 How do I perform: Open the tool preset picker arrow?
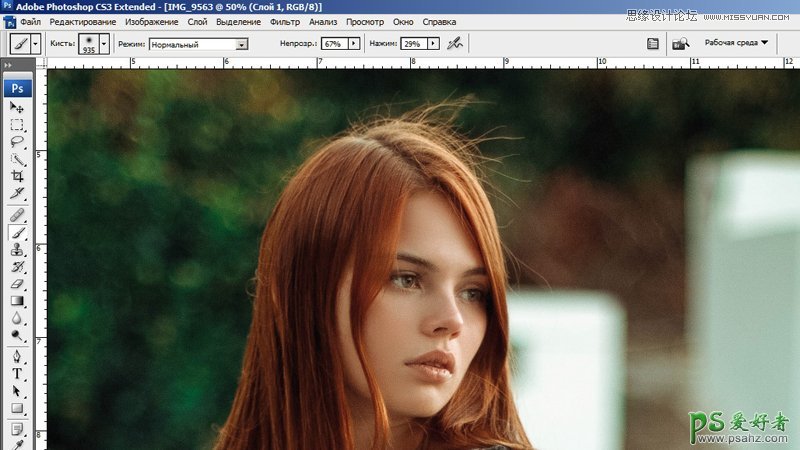(x=36, y=44)
